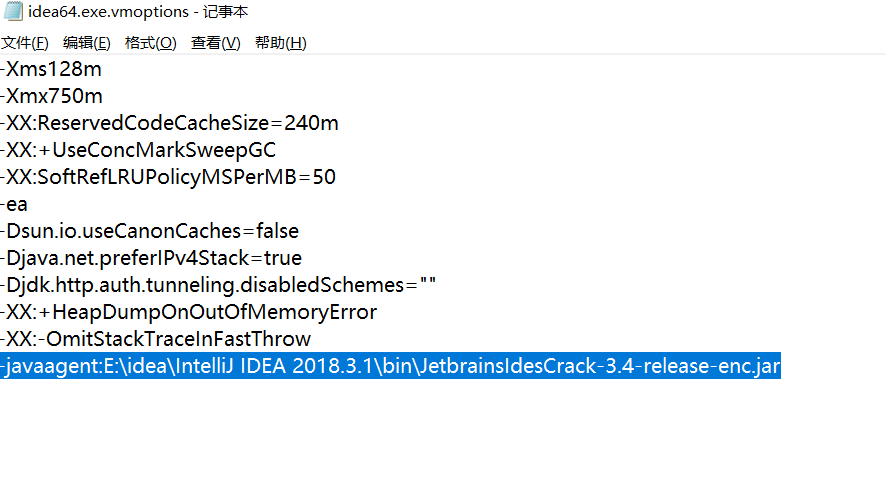
Task: Place cursor on the UseConcMarkSweepGC line
Action: pos(139,151)
